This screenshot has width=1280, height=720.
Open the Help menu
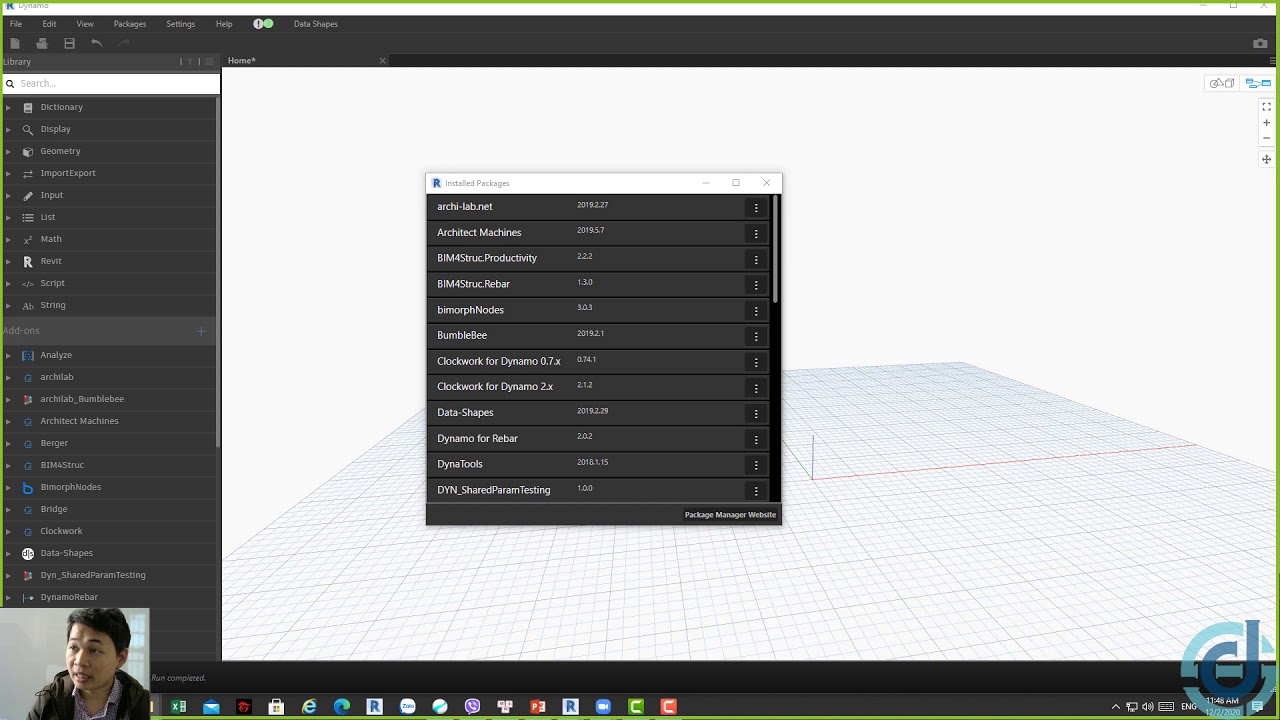click(224, 24)
